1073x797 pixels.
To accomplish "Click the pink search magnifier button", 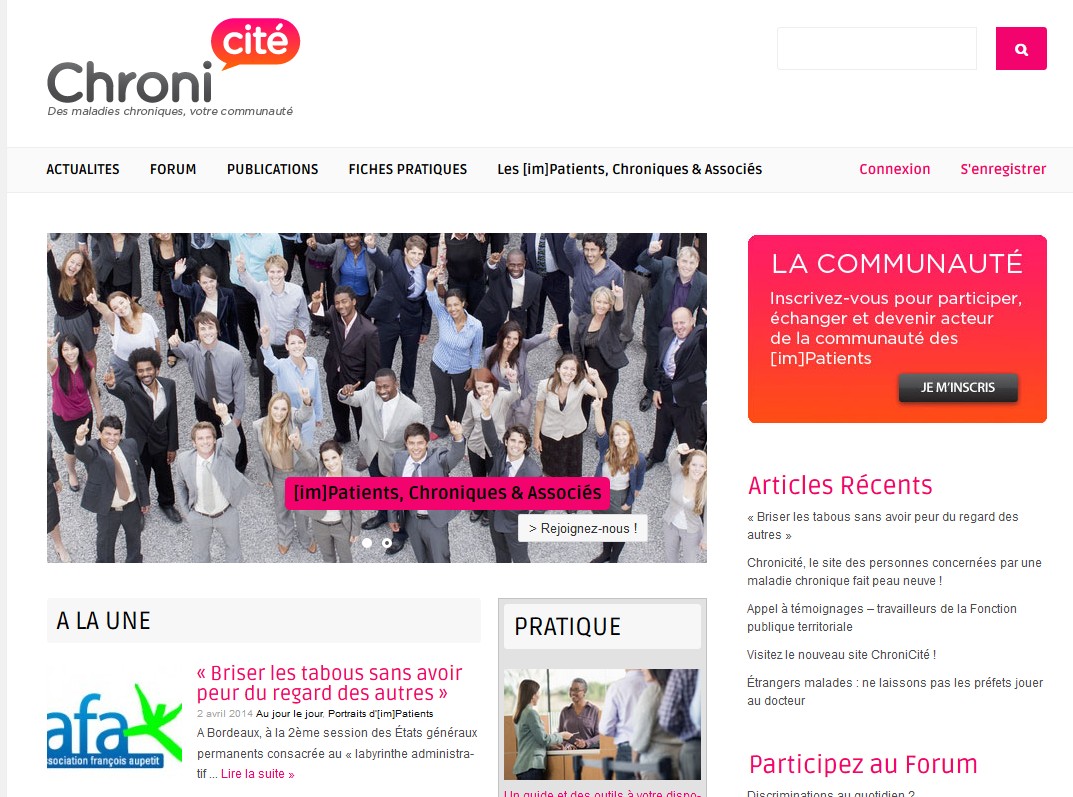I will point(1021,49).
